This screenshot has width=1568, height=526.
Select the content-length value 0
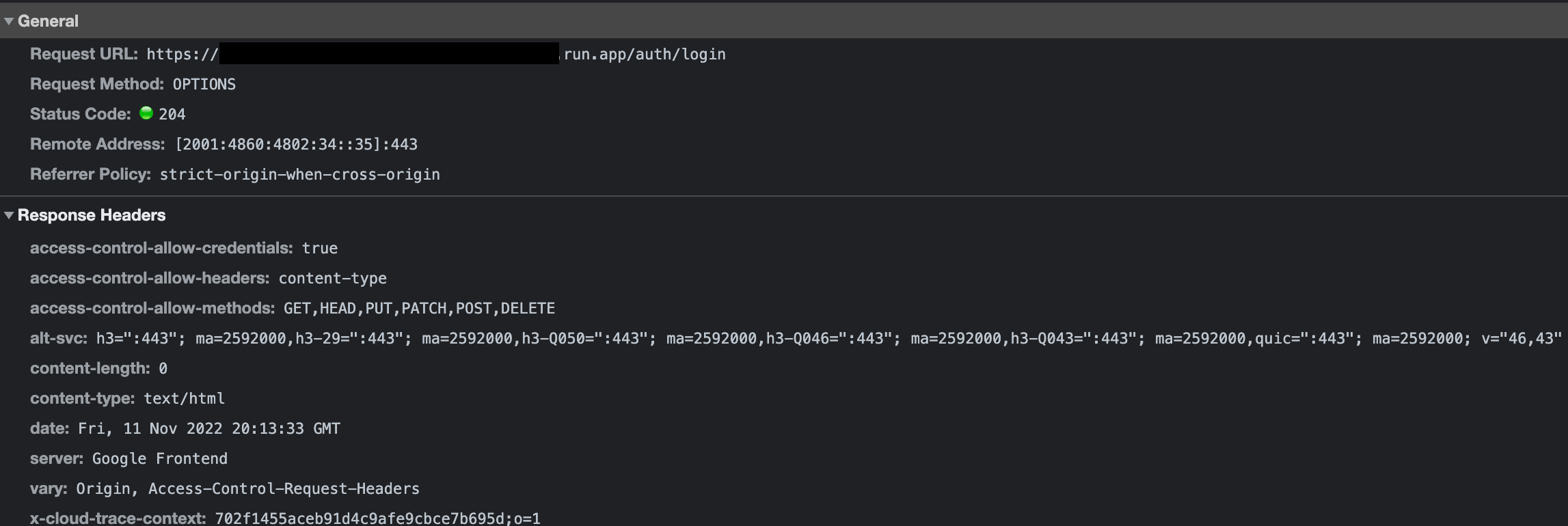click(163, 368)
